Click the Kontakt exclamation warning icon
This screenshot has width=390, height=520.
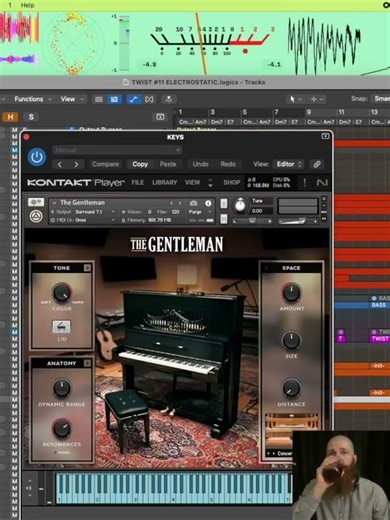304,183
